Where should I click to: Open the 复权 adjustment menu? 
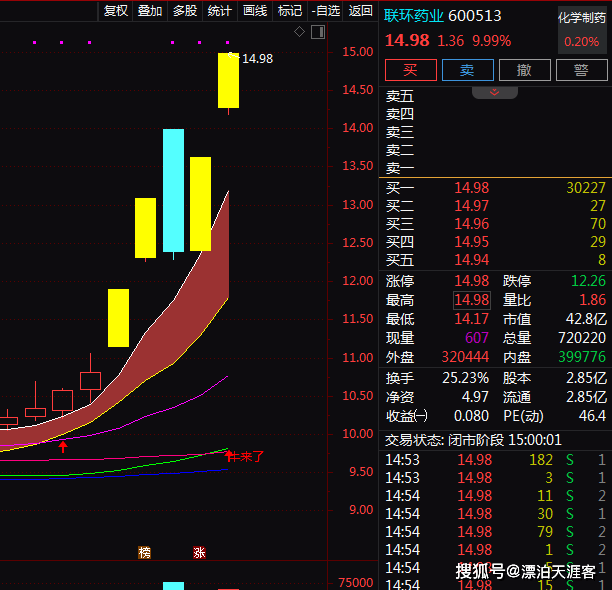point(116,11)
